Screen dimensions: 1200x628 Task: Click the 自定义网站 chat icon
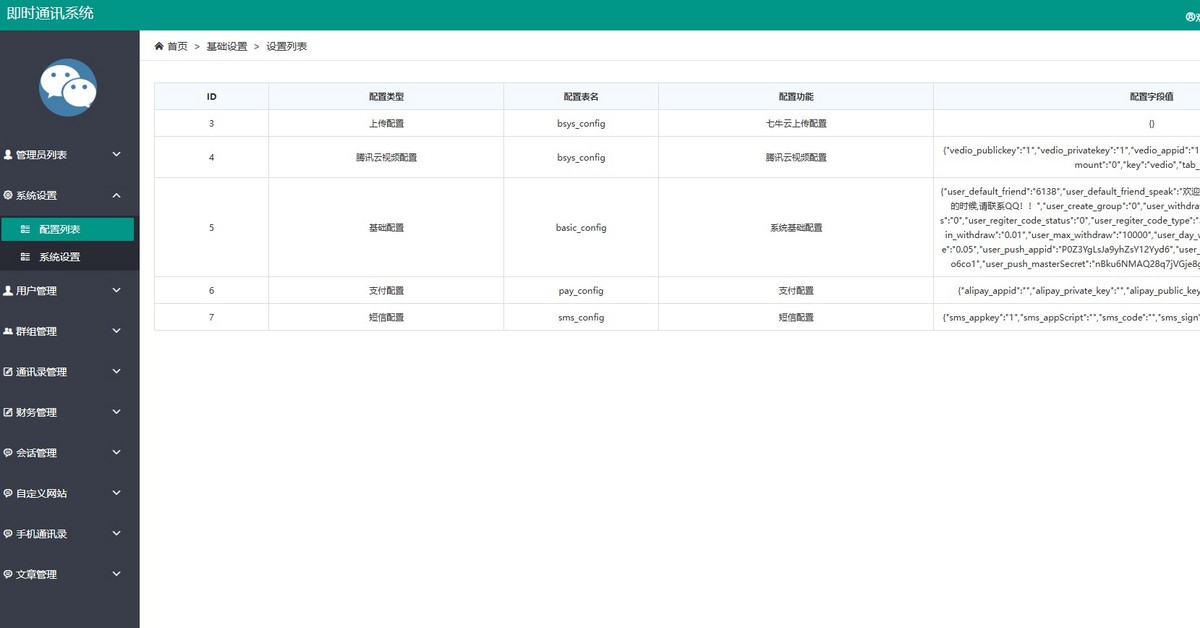point(8,493)
